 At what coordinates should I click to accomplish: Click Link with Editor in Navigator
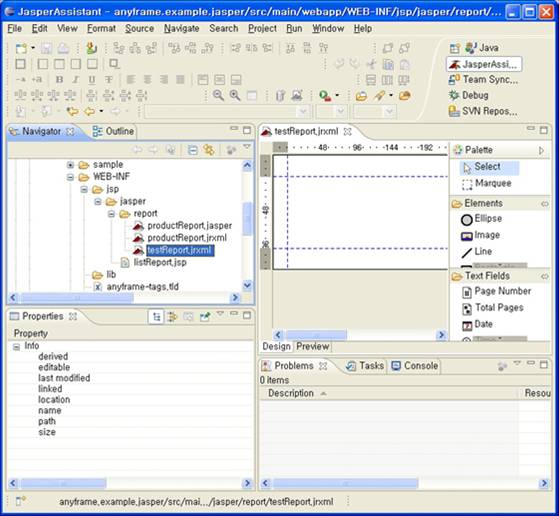coord(209,150)
